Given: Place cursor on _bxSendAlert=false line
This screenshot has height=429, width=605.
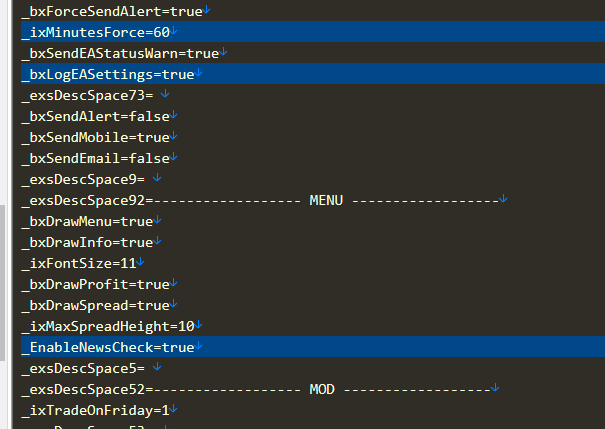Looking at the screenshot, I should [x=100, y=116].
